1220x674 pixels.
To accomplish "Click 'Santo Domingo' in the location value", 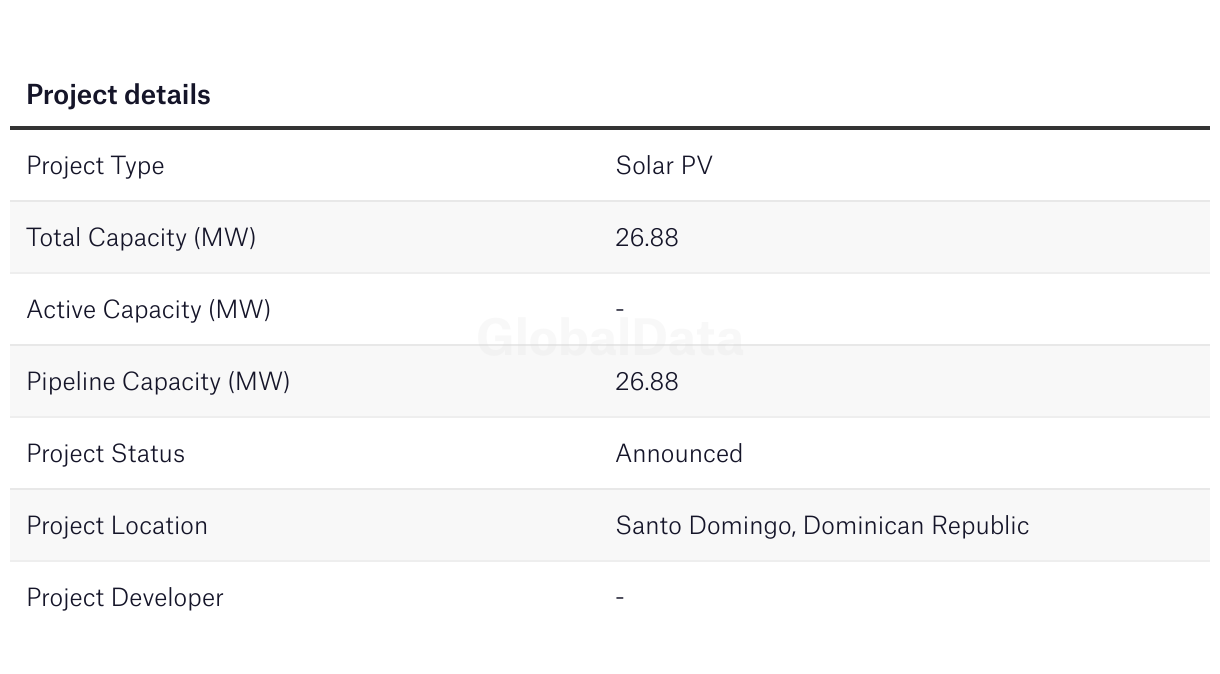I will pos(703,526).
